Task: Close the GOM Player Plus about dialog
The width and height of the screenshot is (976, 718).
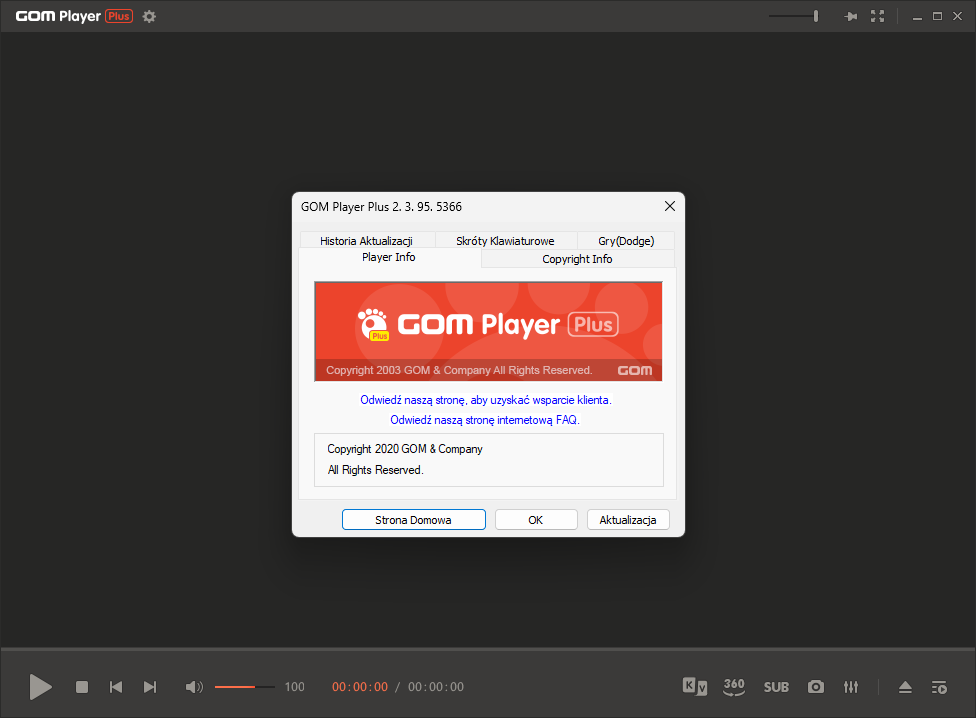Action: [x=669, y=206]
